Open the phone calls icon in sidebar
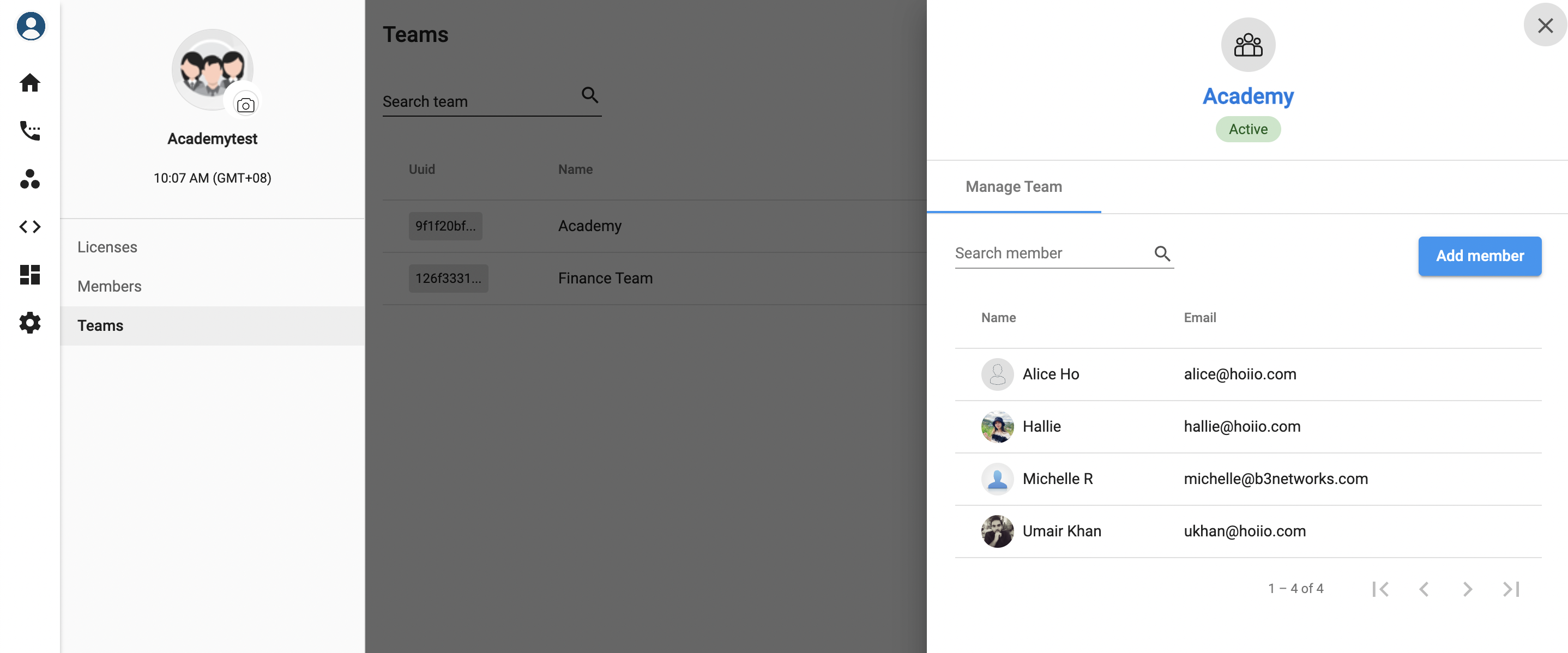The width and height of the screenshot is (1568, 653). click(x=30, y=130)
